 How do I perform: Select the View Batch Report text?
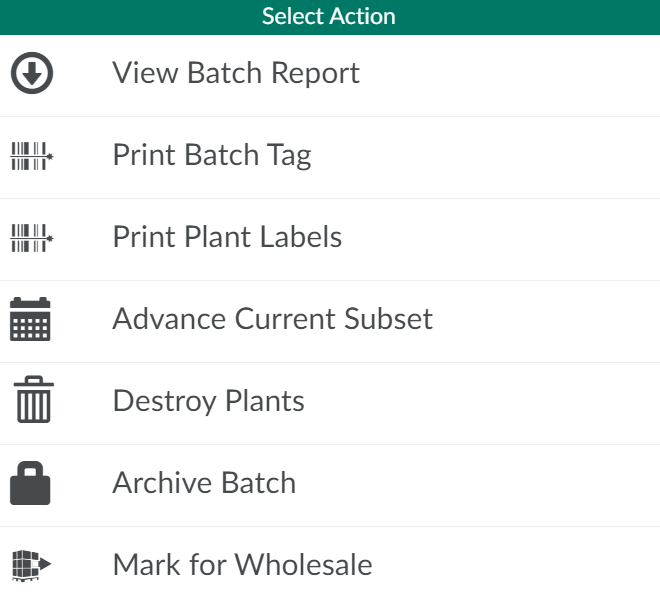[236, 73]
